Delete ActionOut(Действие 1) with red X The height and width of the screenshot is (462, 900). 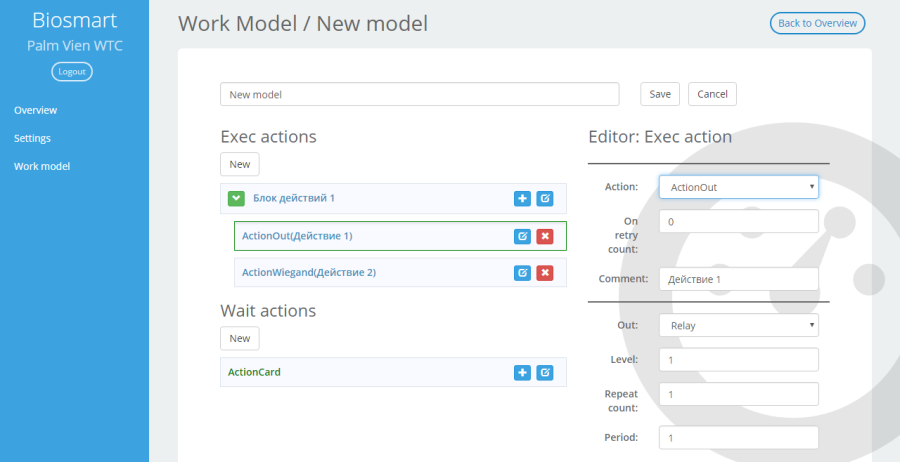(545, 236)
